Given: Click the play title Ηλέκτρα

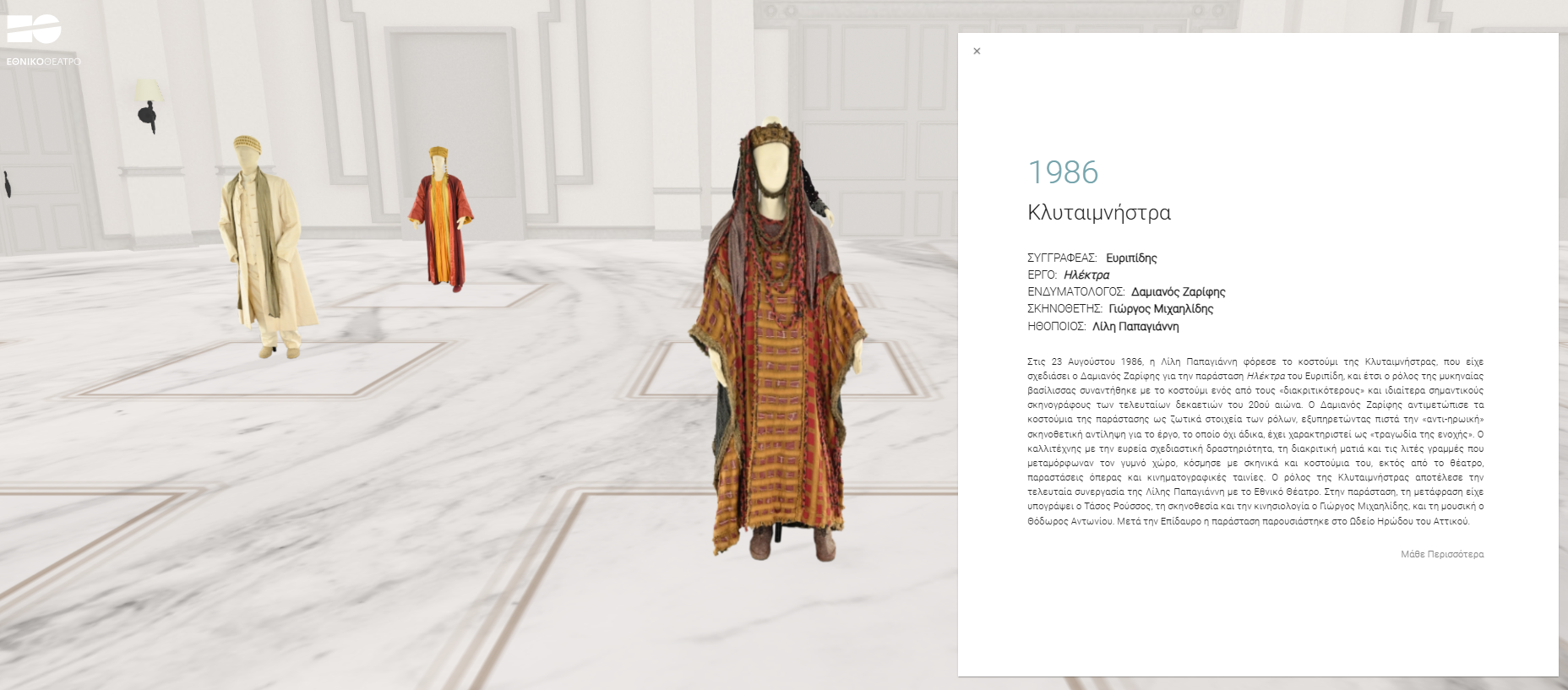Looking at the screenshot, I should (1086, 275).
